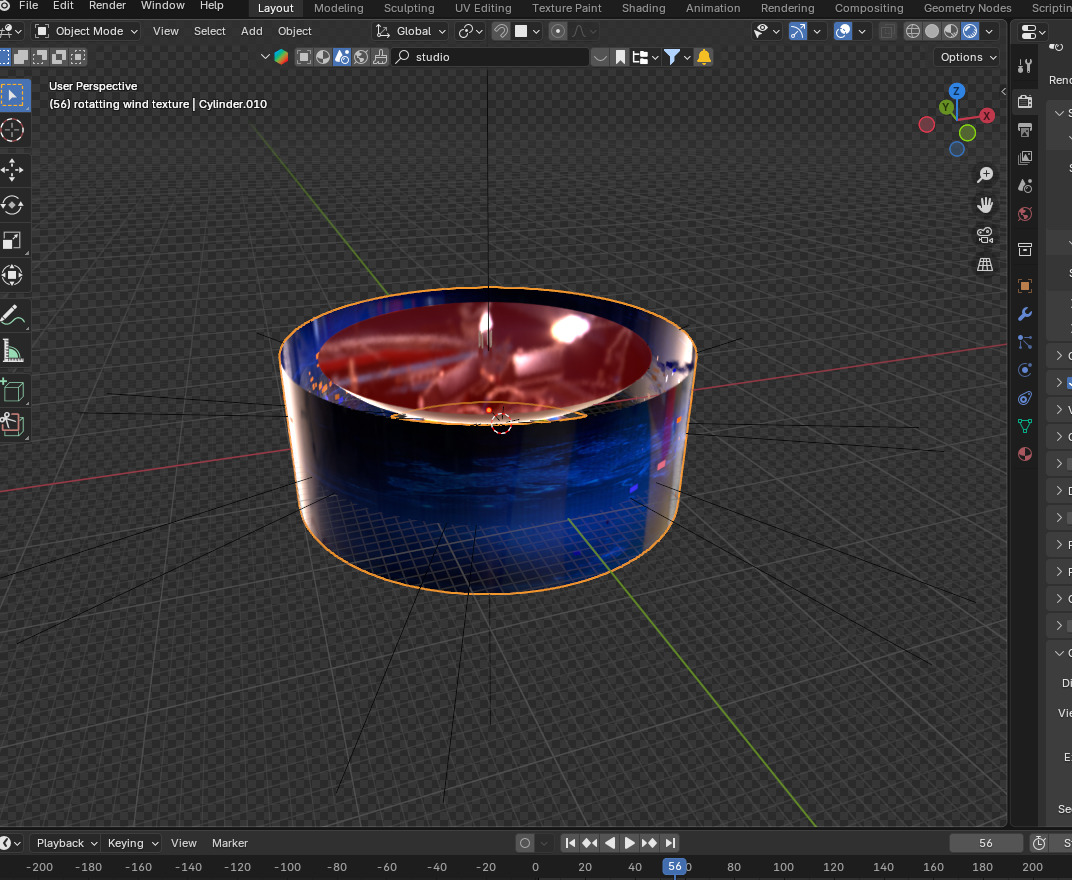Jump to the next keyframe
The width and height of the screenshot is (1072, 880).
click(649, 843)
